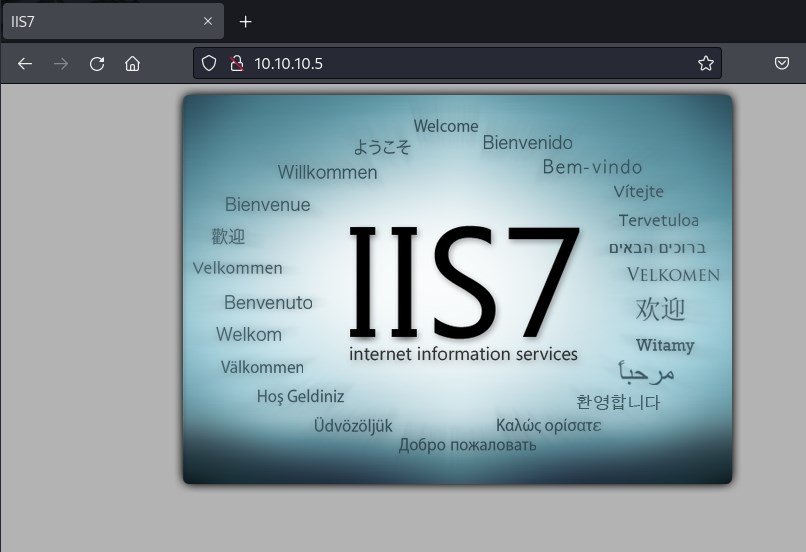Bookmark this page with the star

coord(706,64)
